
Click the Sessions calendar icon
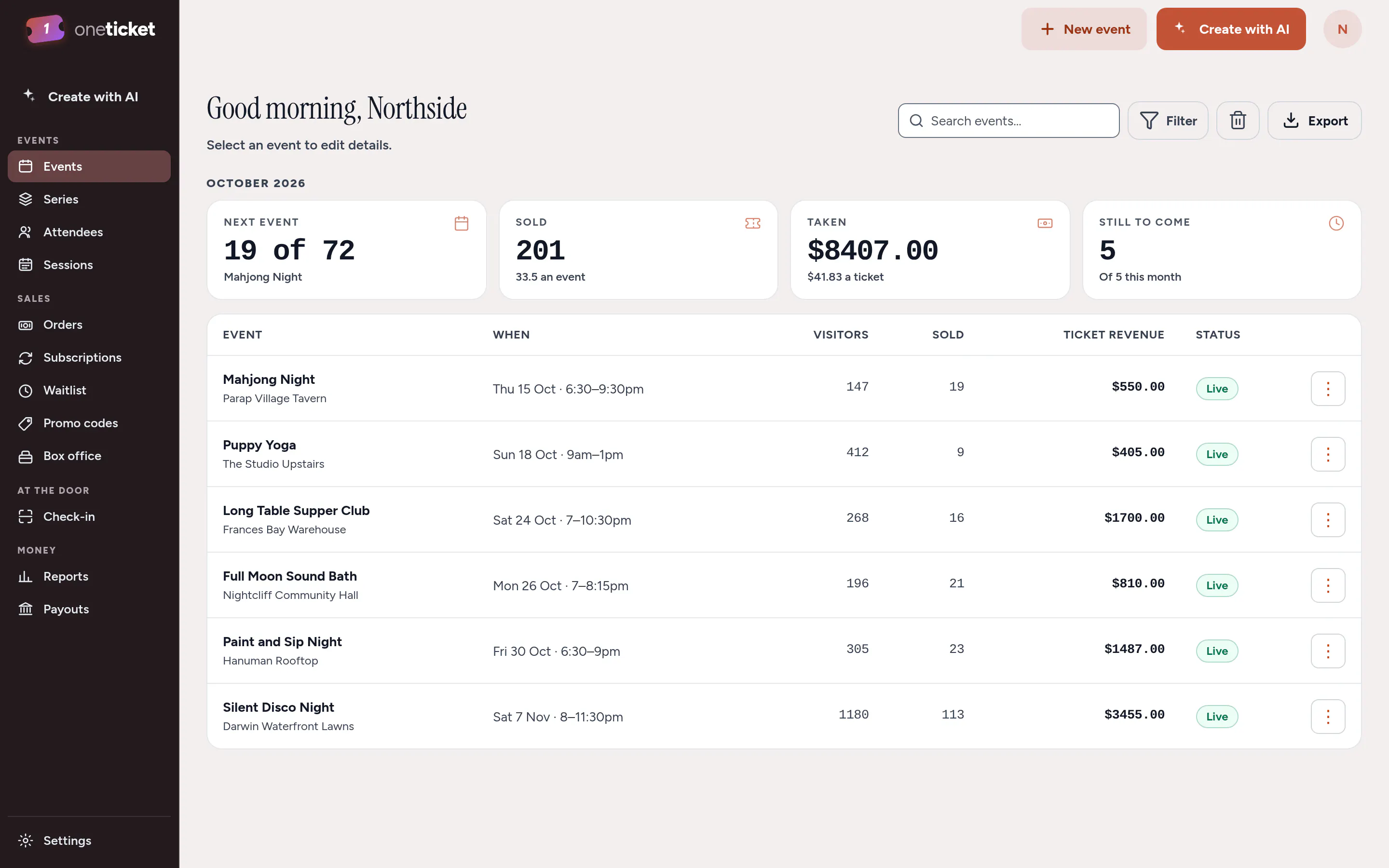(25, 265)
